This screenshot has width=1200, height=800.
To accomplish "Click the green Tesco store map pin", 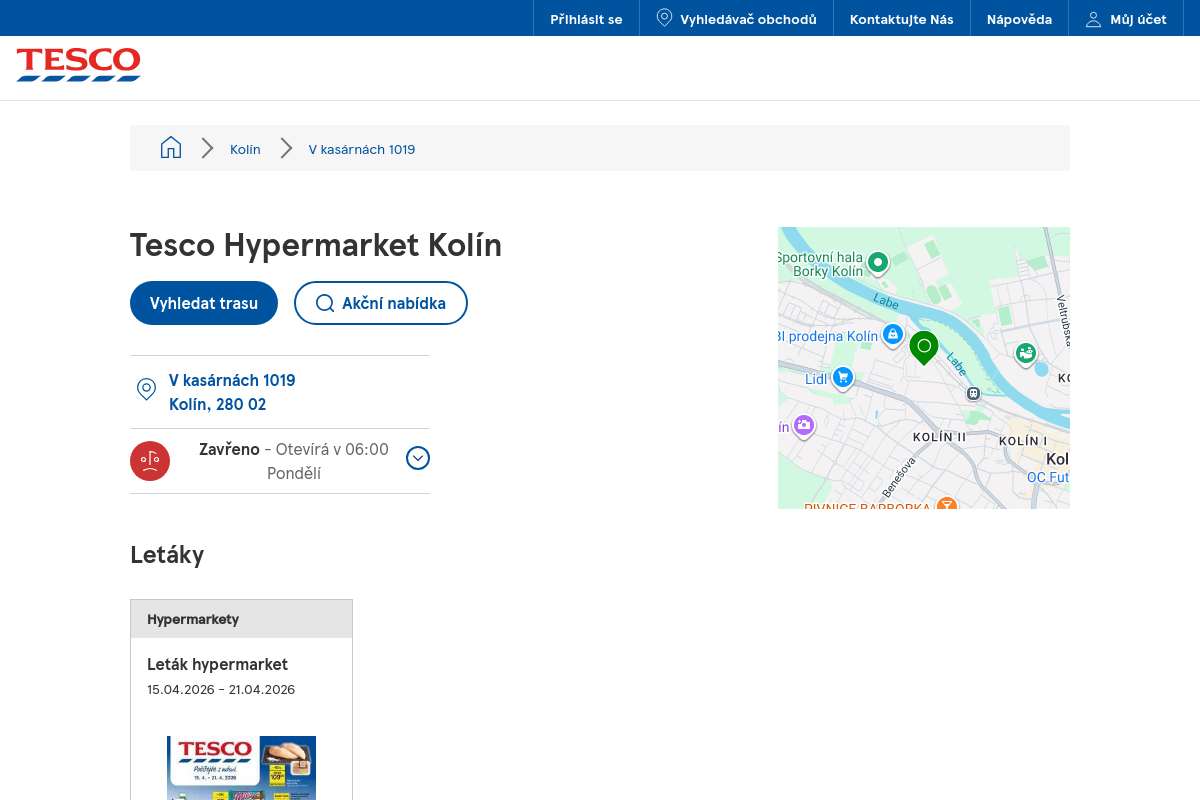I will (924, 346).
